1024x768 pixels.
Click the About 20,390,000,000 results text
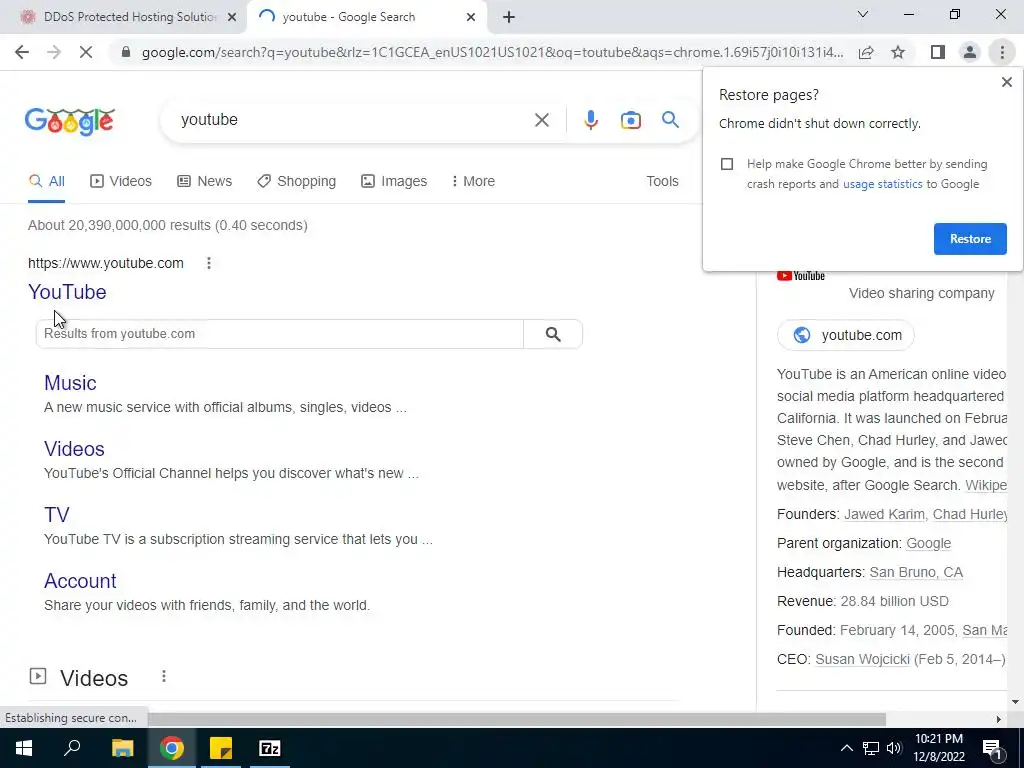point(167,225)
